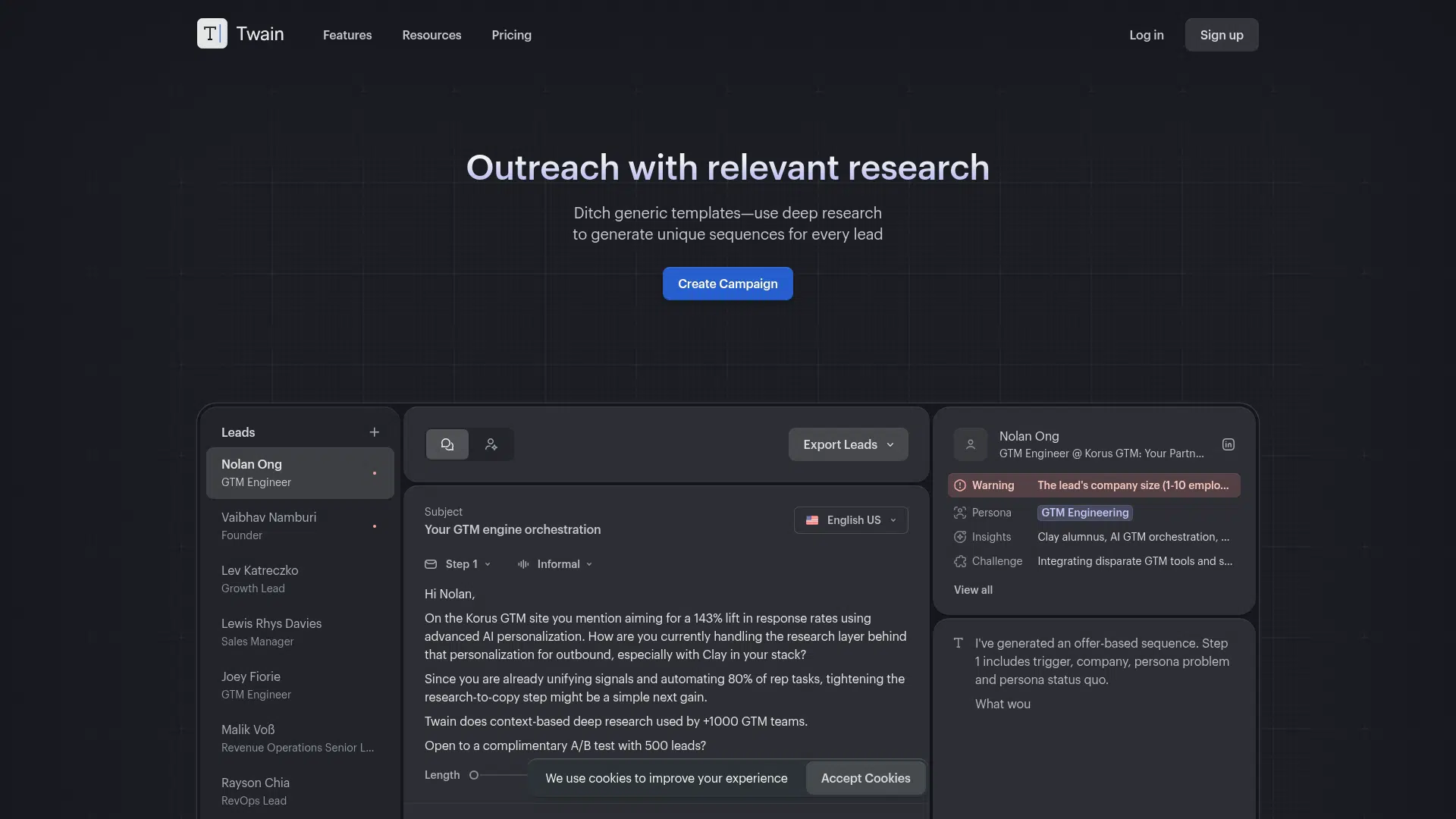Open Nolan Ong's LinkedIn profile icon

1228,444
